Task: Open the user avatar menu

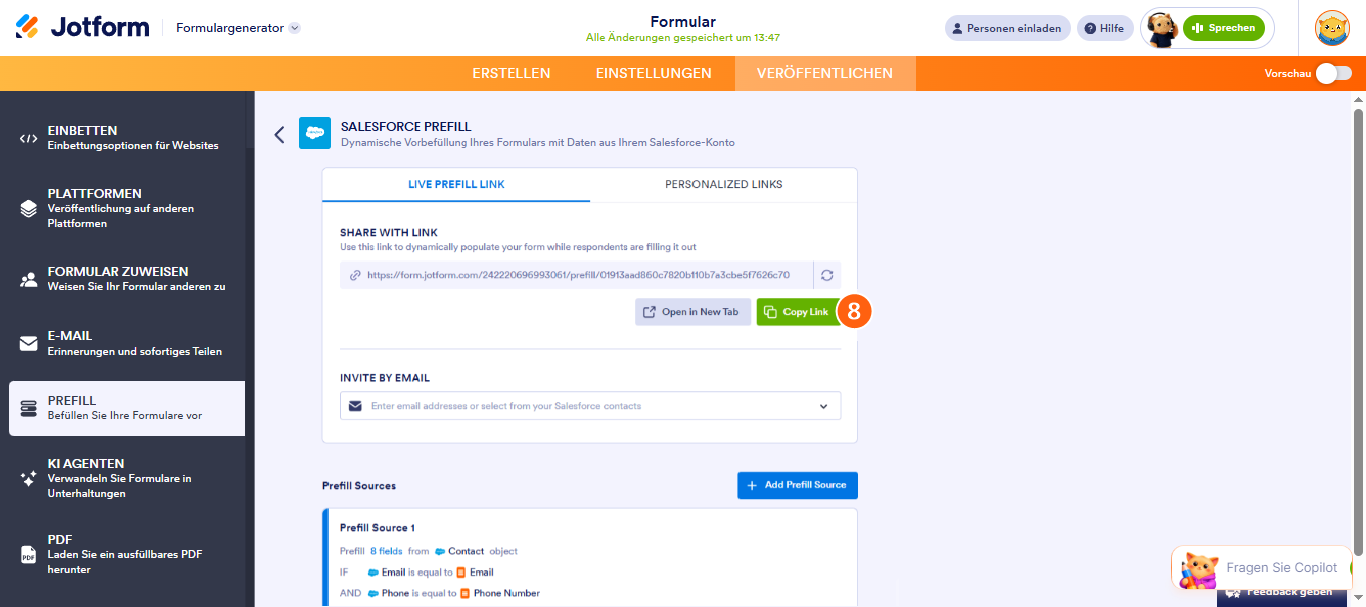Action: coord(1332,28)
